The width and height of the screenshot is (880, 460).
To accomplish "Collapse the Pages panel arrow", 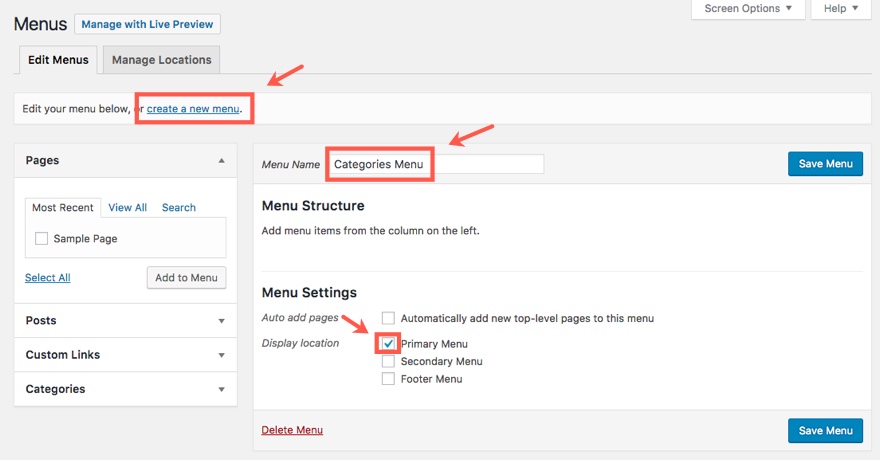I will pos(222,160).
